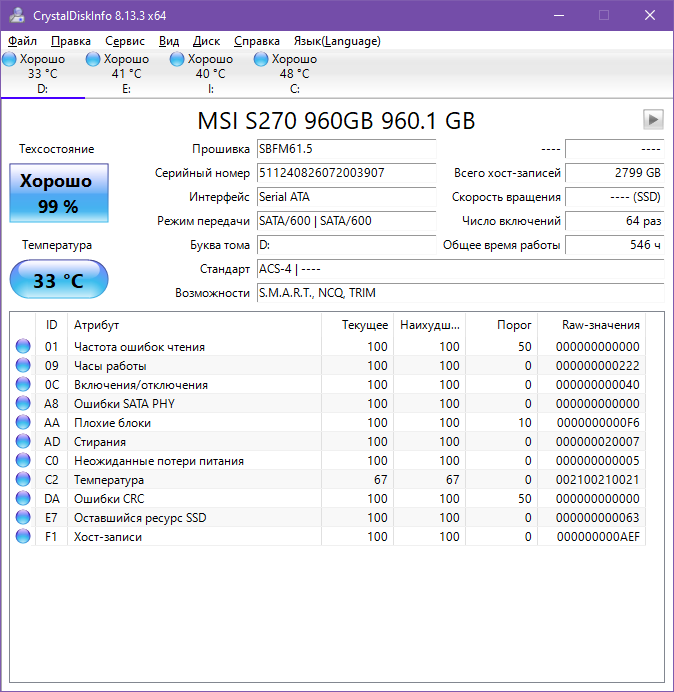Click the Буква тома field D:
674x692 pixels.
[346, 245]
